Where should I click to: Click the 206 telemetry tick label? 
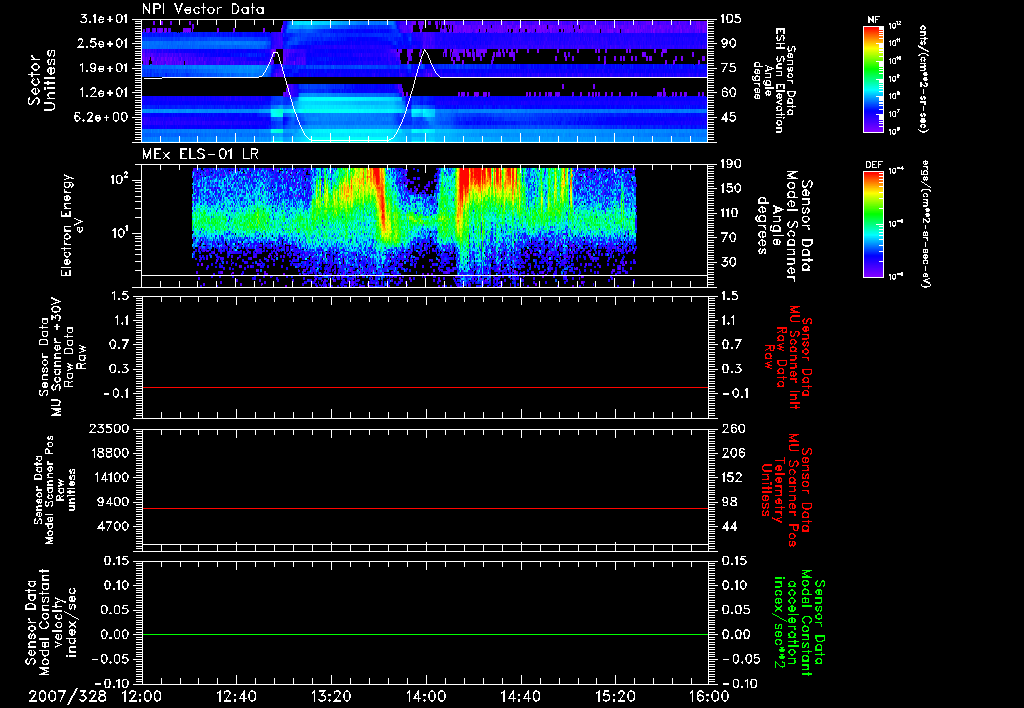(x=731, y=453)
